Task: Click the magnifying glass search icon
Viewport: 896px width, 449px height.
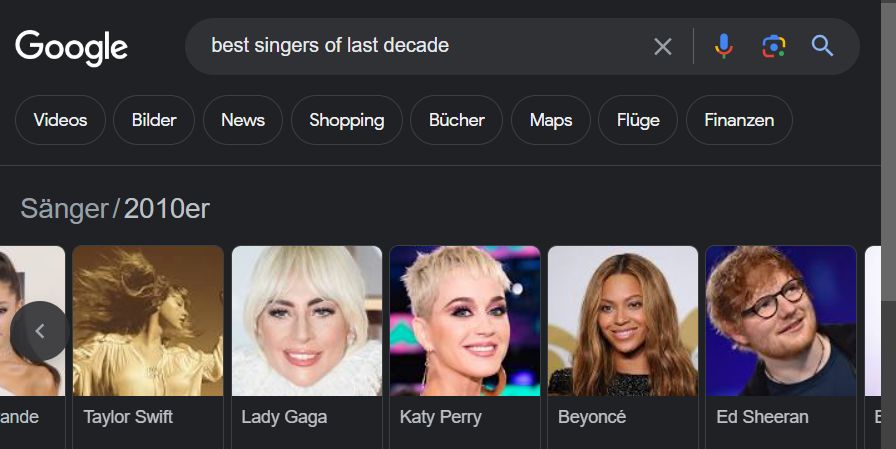Action: pyautogui.click(x=822, y=46)
